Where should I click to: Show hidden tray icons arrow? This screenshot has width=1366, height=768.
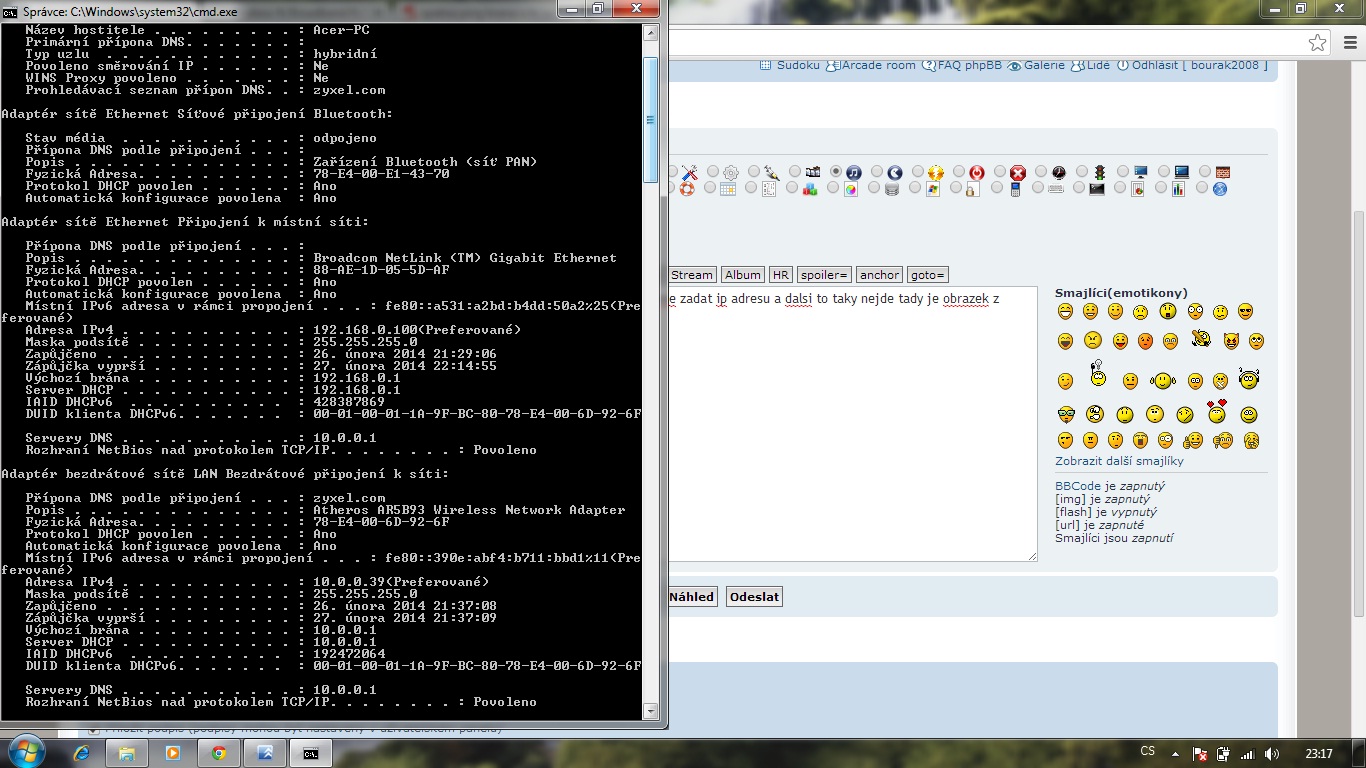click(x=1177, y=754)
